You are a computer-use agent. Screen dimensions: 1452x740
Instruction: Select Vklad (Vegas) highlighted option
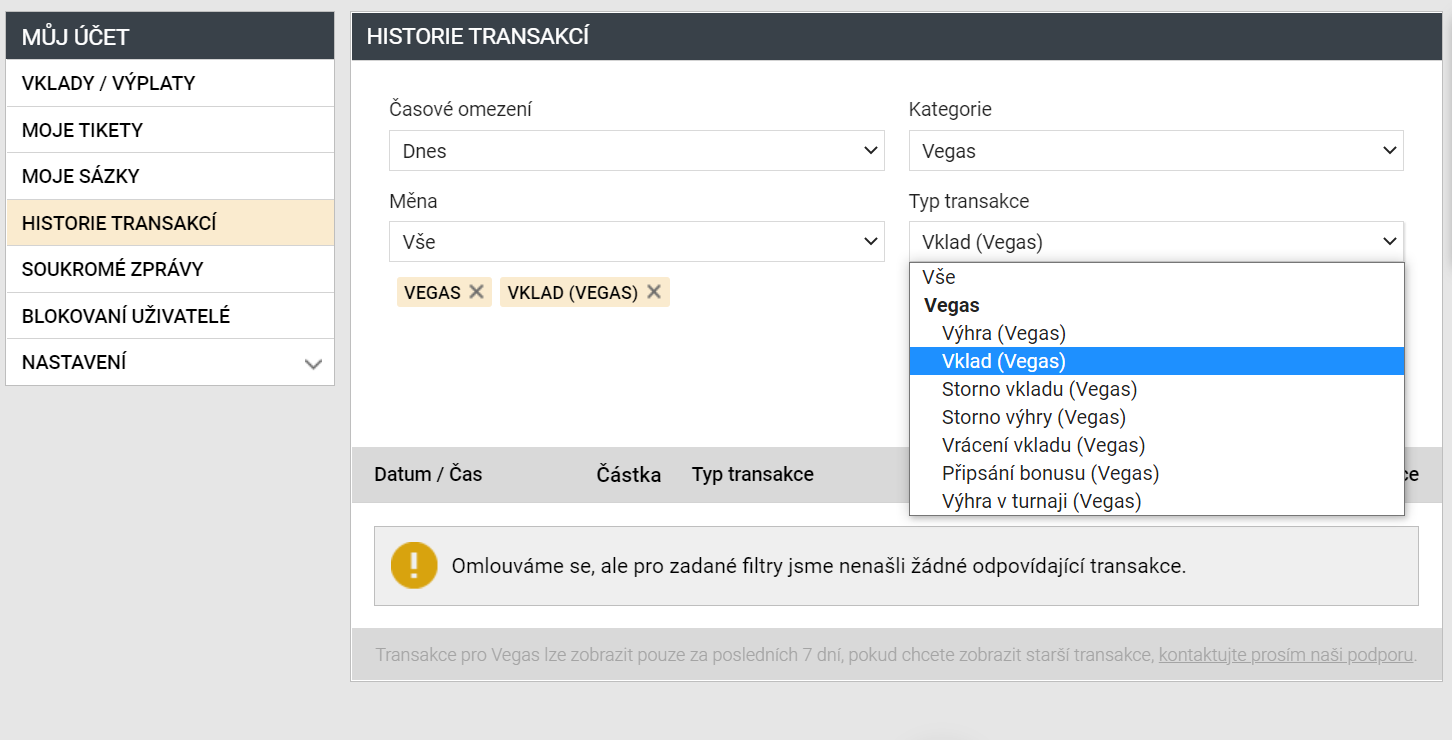click(x=1004, y=361)
